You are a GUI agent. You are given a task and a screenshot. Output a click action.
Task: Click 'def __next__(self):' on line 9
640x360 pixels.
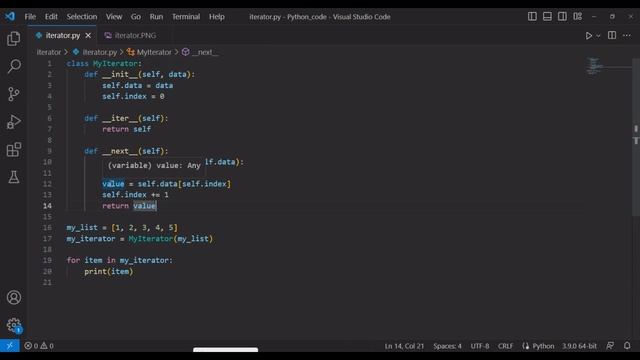(126, 151)
